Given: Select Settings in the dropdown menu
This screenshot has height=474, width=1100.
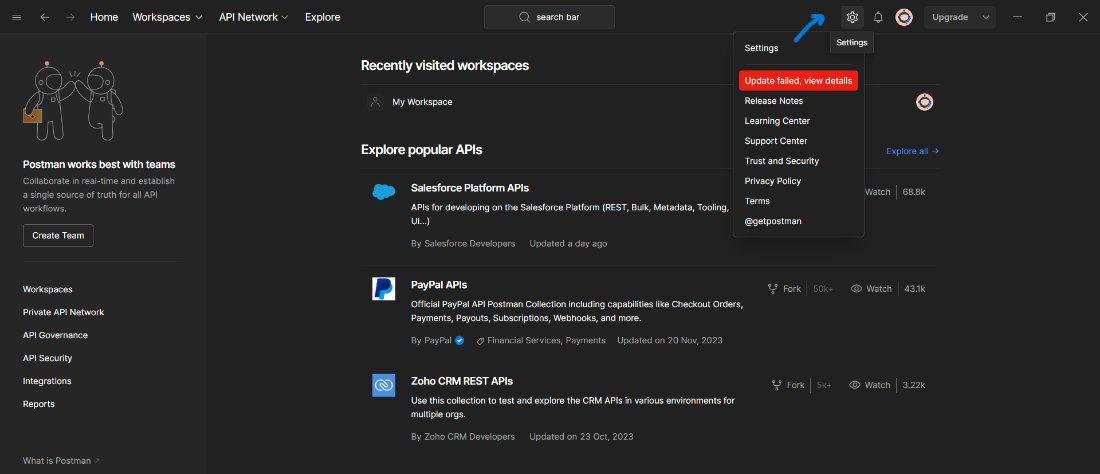Looking at the screenshot, I should tap(761, 48).
